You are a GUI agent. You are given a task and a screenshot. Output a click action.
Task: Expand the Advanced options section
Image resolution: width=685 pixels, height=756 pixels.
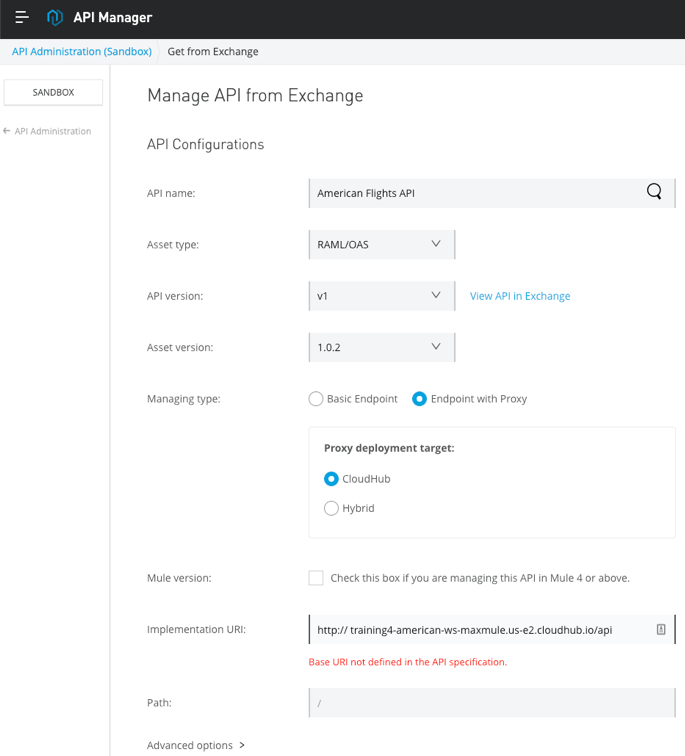pos(196,745)
